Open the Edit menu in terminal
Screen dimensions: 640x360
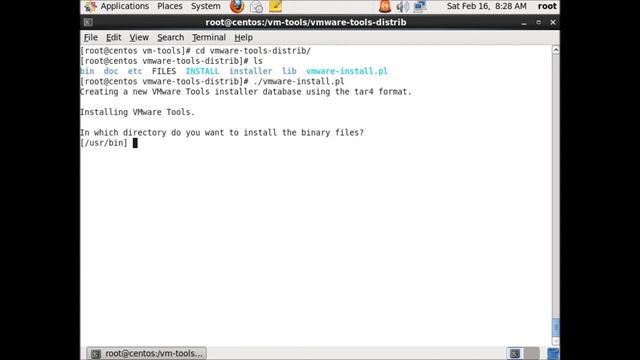click(x=113, y=38)
